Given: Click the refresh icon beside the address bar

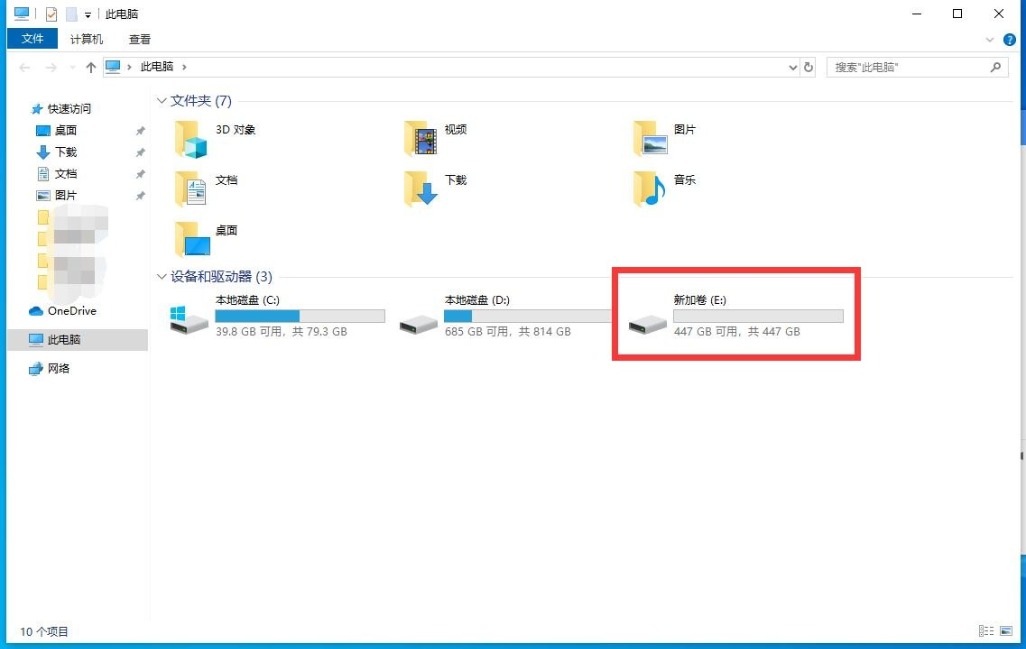Looking at the screenshot, I should coord(810,67).
